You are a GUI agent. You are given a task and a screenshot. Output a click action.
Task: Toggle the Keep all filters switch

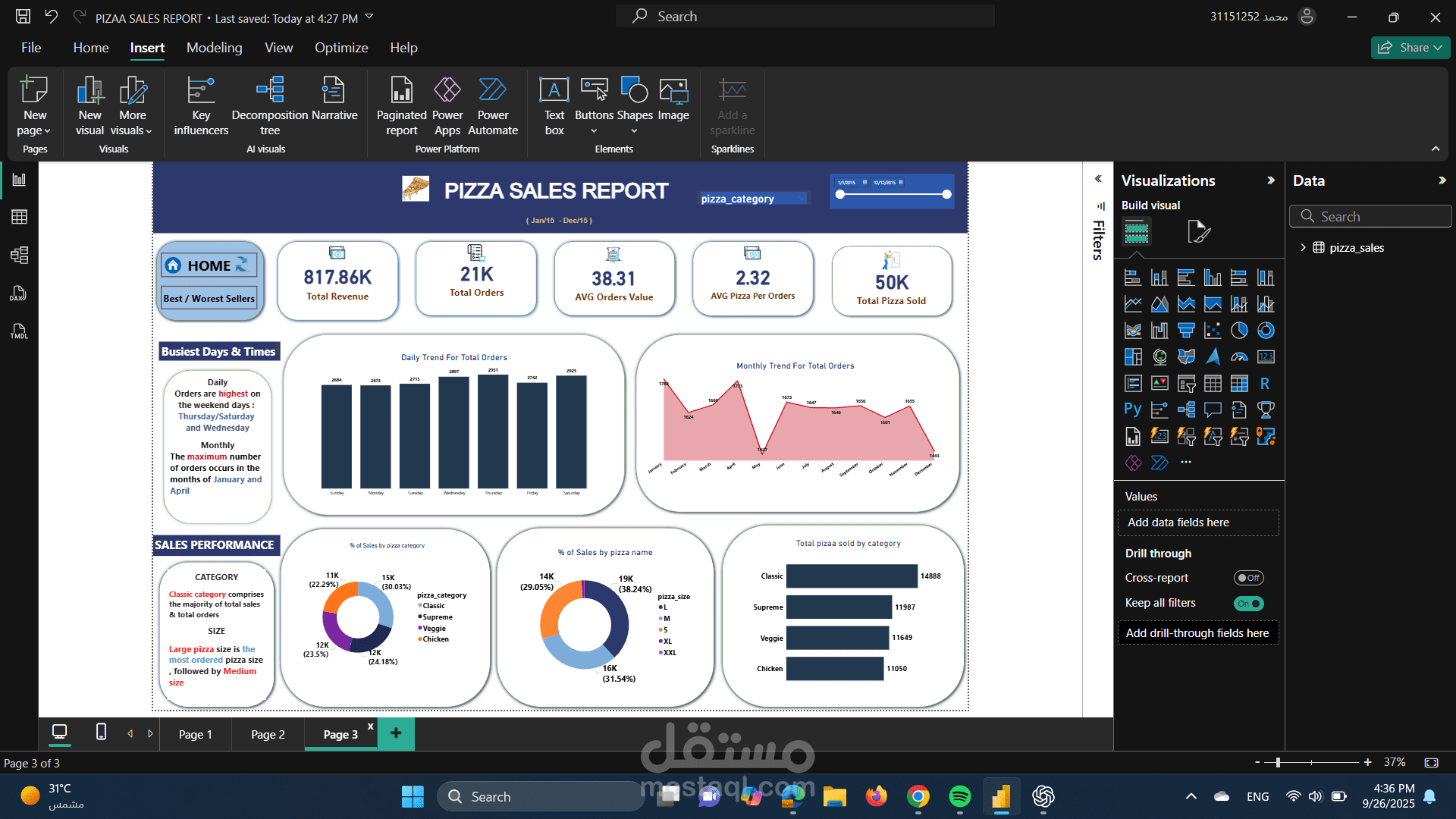coord(1248,604)
